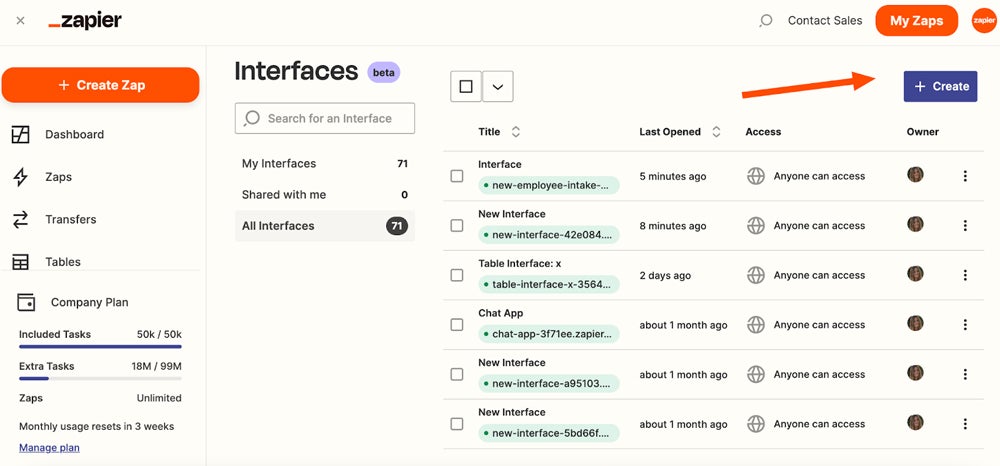Open the Dashboard icon in sidebar

[x=20, y=135]
